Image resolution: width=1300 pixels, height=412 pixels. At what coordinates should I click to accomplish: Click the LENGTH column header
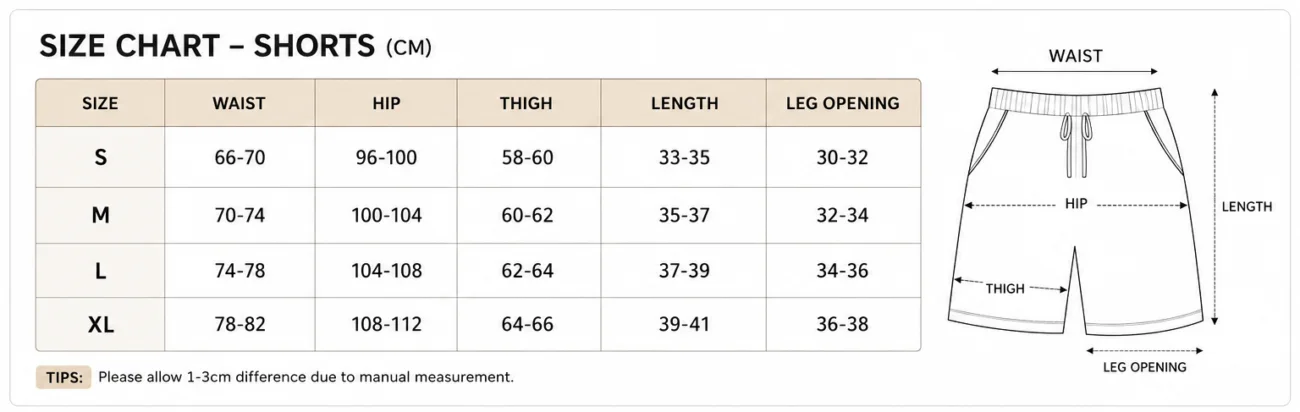tap(684, 103)
